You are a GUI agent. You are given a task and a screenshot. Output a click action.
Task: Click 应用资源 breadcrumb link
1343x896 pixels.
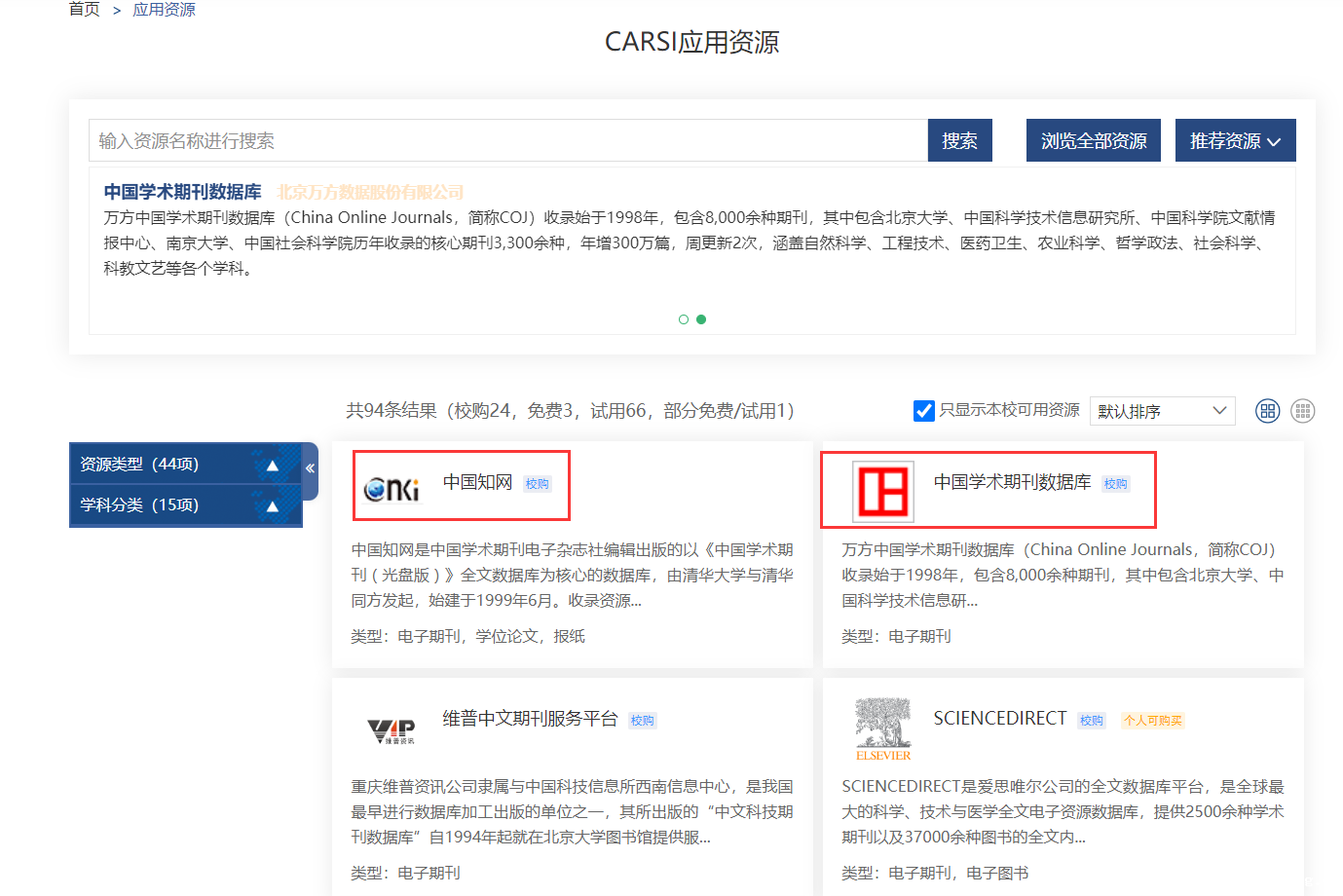pyautogui.click(x=164, y=10)
